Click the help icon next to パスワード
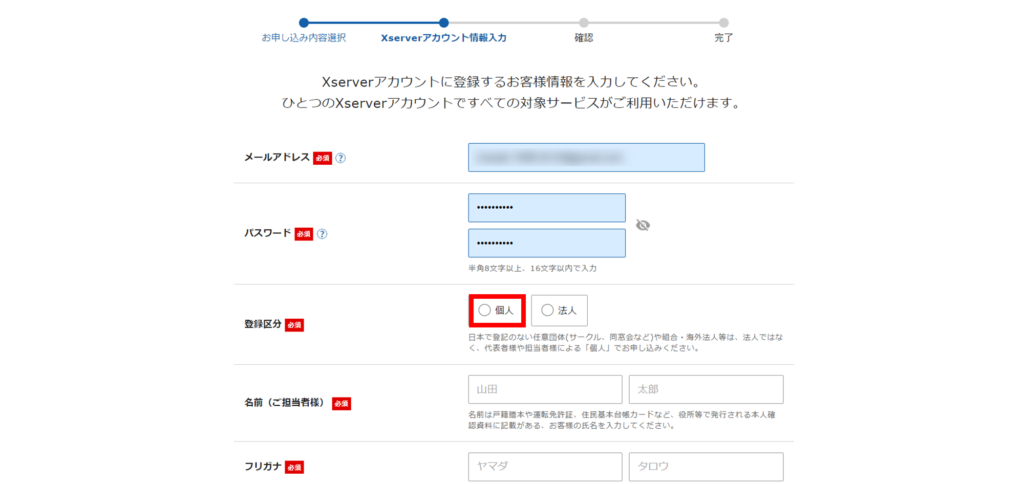This screenshot has height=484, width=1024. point(321,234)
